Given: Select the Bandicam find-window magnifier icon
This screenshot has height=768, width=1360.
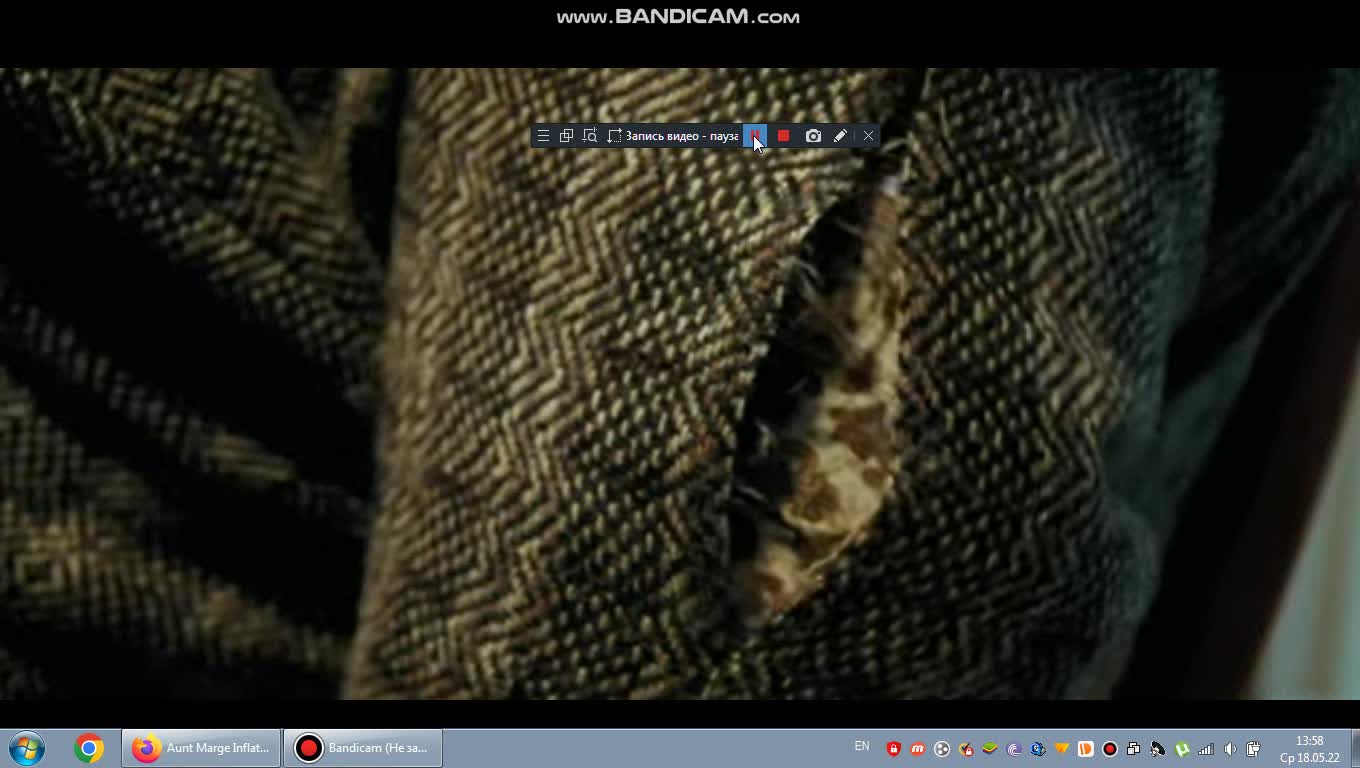Looking at the screenshot, I should tap(590, 136).
